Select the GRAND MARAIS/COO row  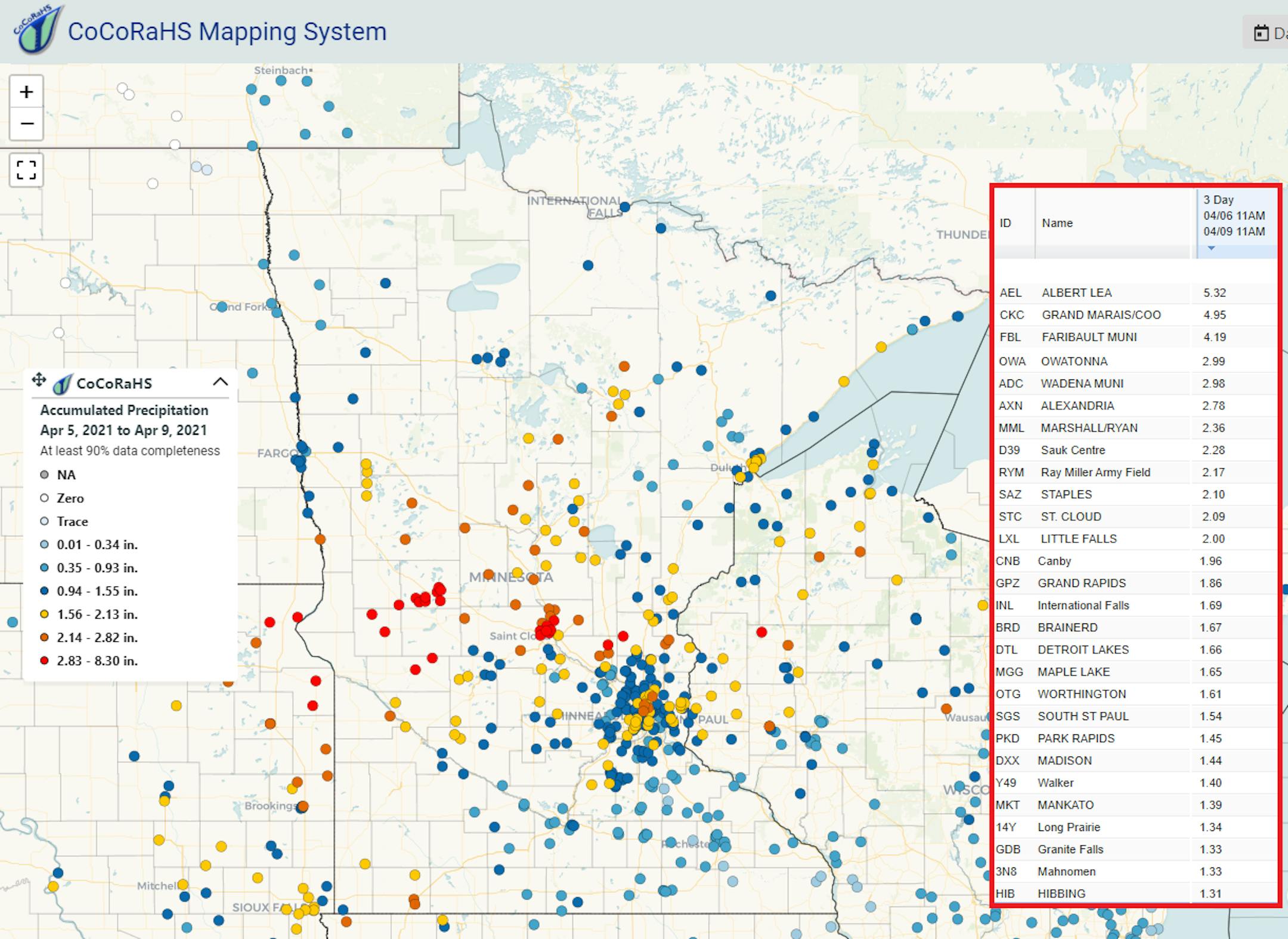tap(1101, 315)
